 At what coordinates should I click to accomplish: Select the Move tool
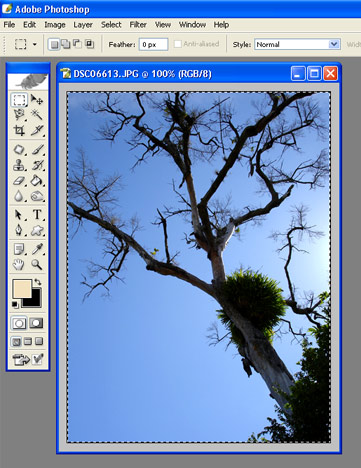click(x=37, y=99)
